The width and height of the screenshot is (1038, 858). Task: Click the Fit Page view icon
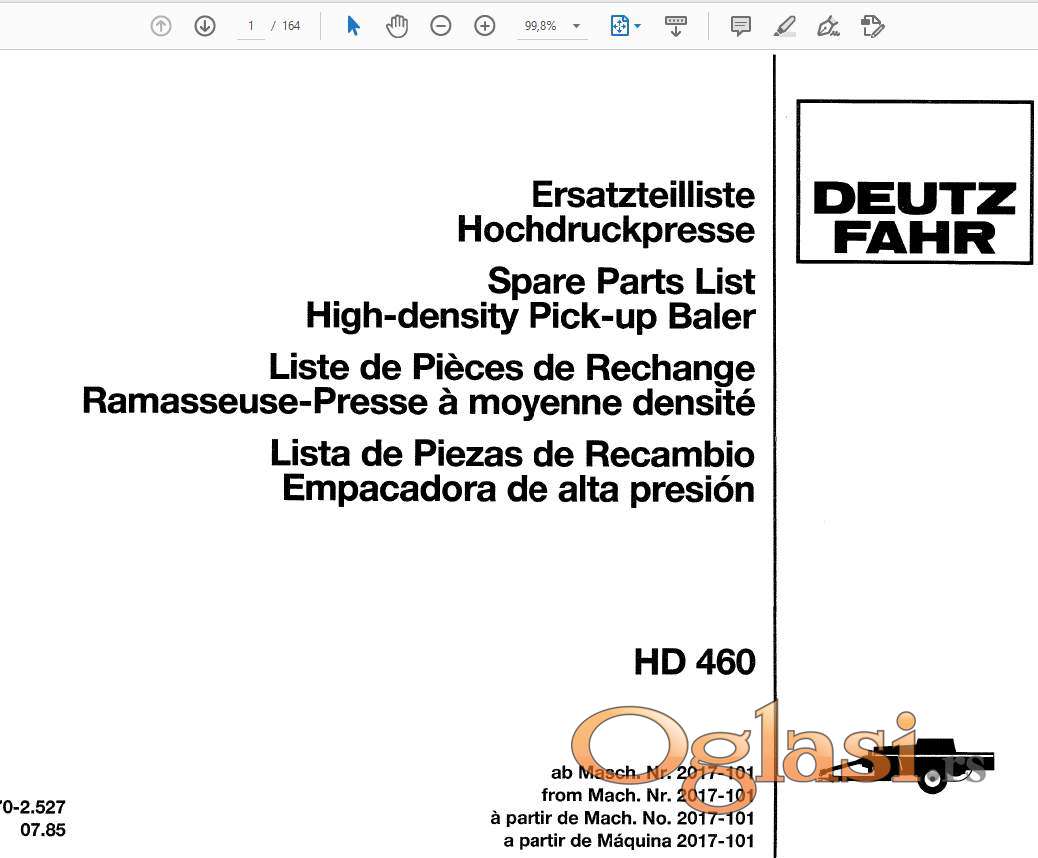pyautogui.click(x=620, y=26)
